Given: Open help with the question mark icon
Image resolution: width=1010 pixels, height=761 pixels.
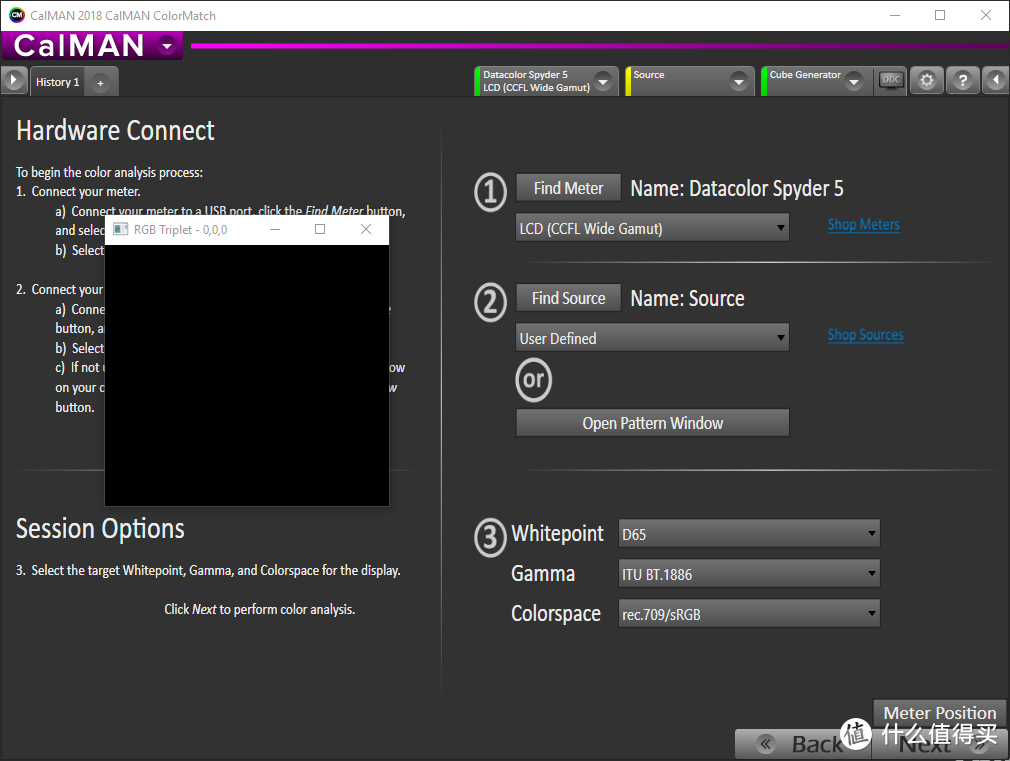Looking at the screenshot, I should pos(962,81).
